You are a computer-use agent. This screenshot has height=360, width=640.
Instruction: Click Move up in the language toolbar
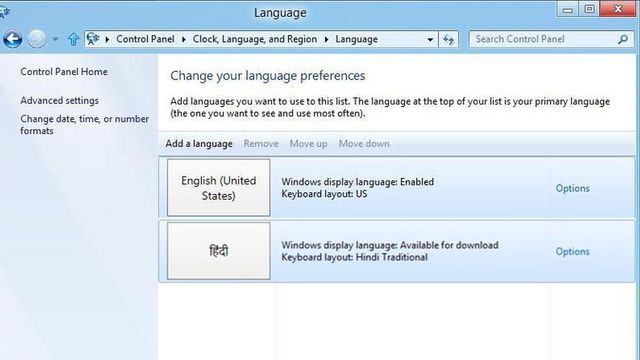point(309,144)
